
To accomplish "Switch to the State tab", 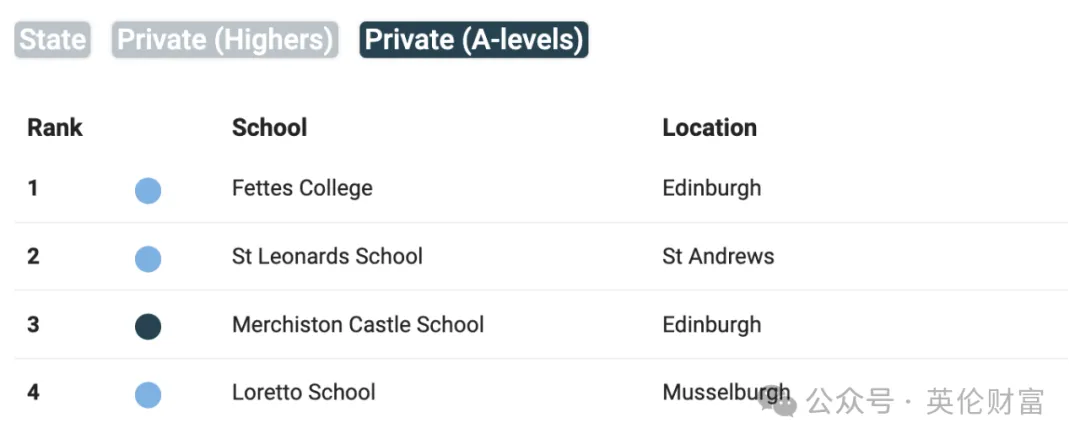I will point(52,40).
